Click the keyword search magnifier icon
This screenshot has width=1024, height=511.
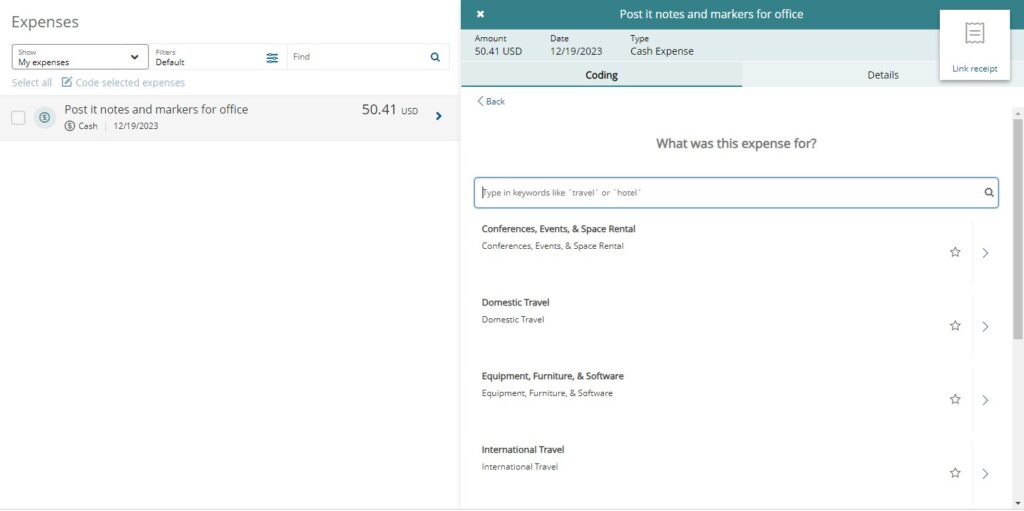[x=988, y=193]
